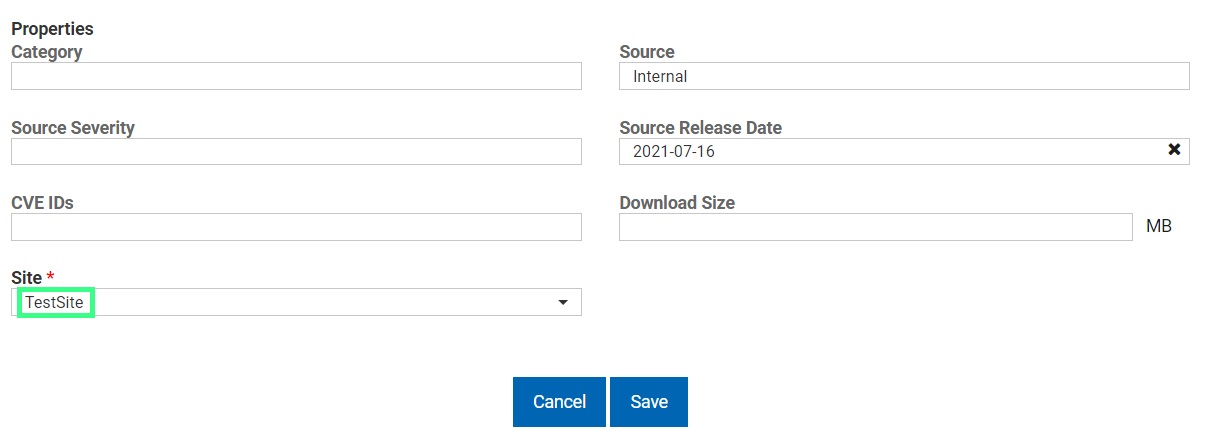Click the MB unit text

(1158, 227)
